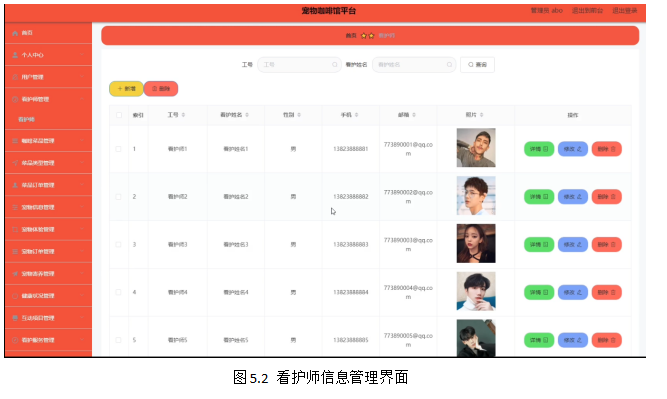Sort the table by 照片 column arrows
The image size is (667, 399).
point(482,115)
